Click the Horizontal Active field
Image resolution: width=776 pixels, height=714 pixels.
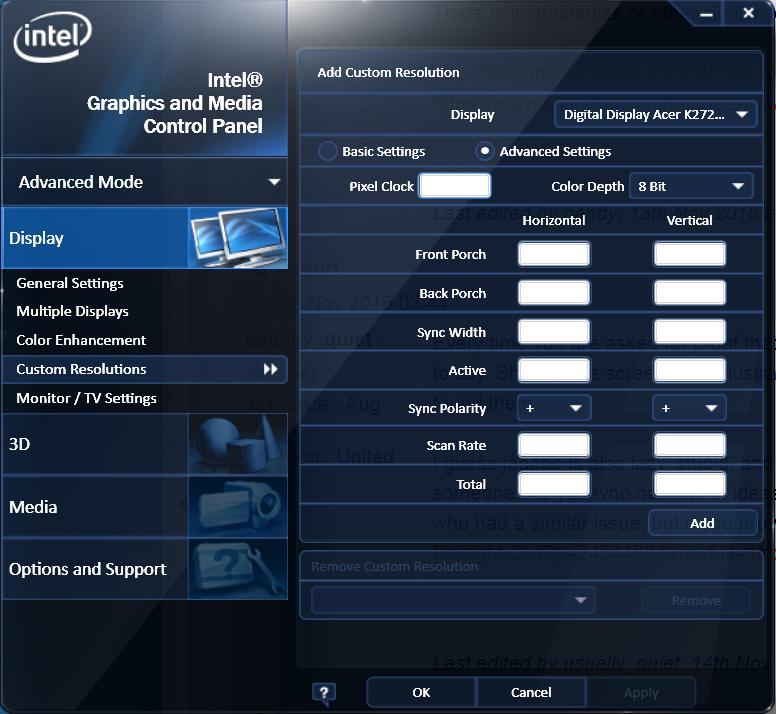[x=554, y=370]
